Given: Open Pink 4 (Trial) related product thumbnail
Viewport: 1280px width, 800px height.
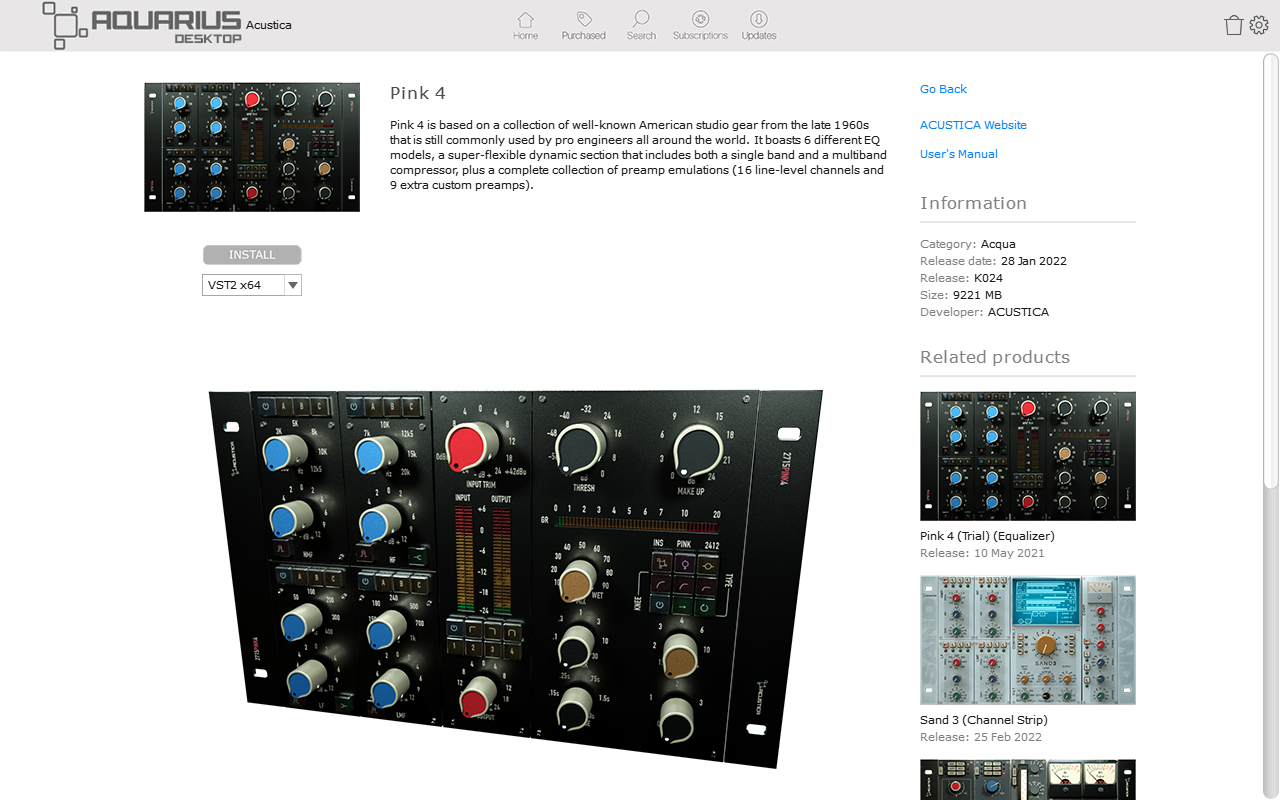Looking at the screenshot, I should (1028, 456).
